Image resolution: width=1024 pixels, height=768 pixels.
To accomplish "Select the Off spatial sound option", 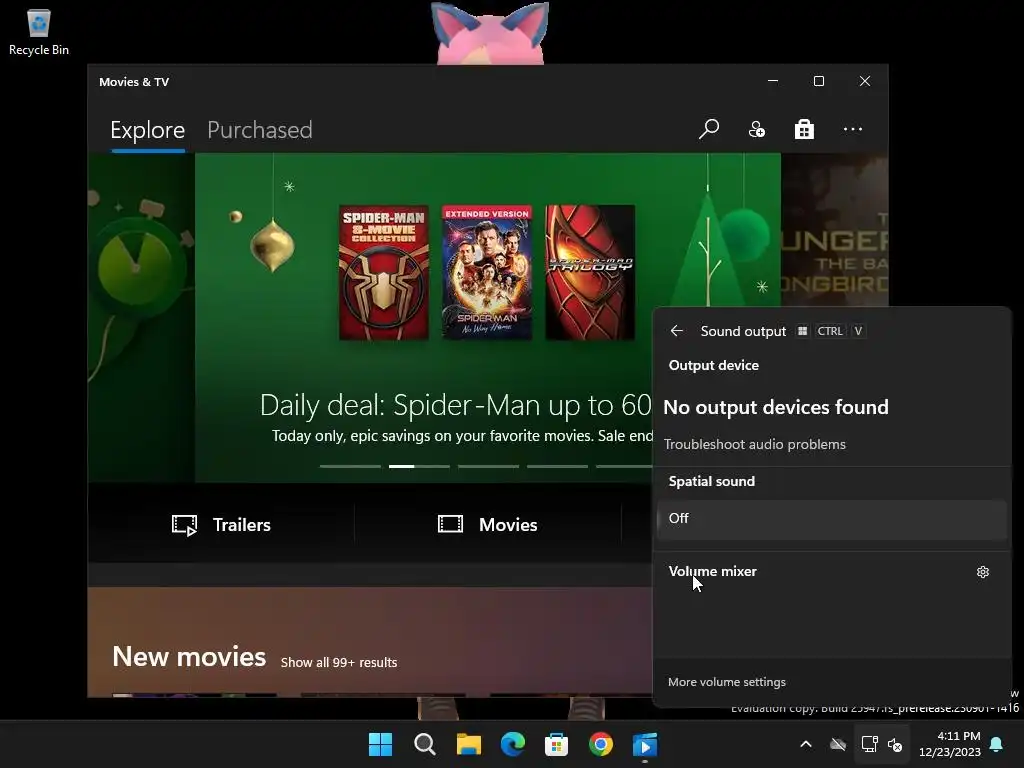I will point(832,519).
